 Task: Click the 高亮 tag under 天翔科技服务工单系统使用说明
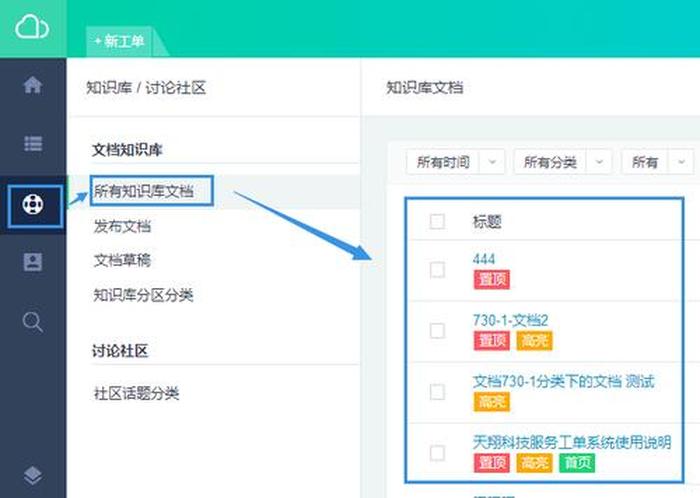(x=534, y=463)
